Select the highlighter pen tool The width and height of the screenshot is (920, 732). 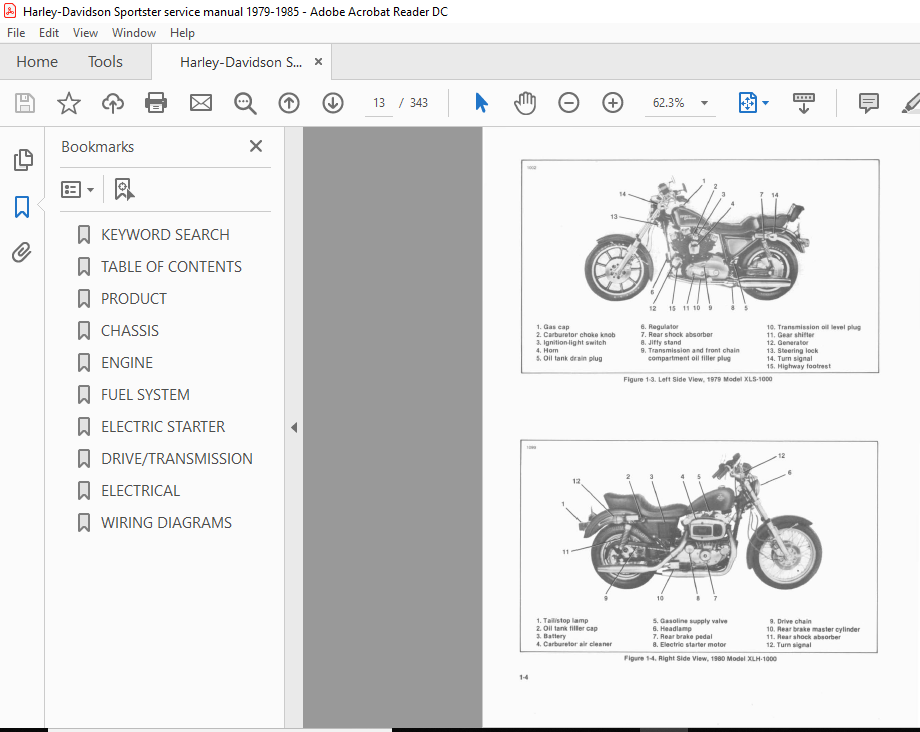point(911,103)
